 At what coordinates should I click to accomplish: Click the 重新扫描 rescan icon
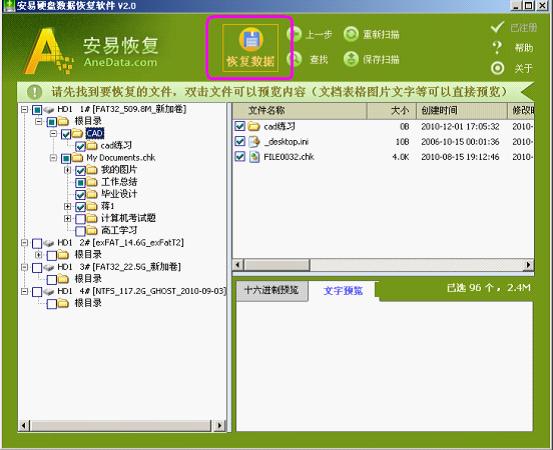click(x=351, y=34)
